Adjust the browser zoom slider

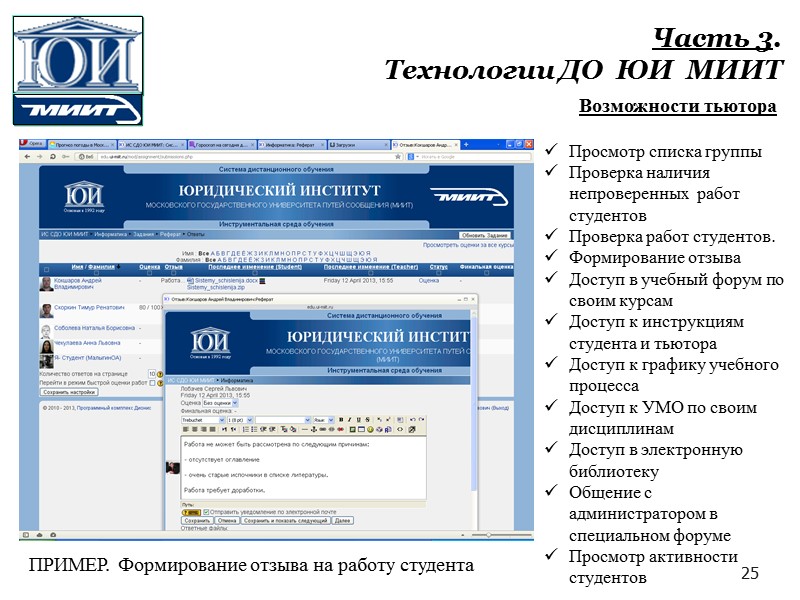click(489, 535)
